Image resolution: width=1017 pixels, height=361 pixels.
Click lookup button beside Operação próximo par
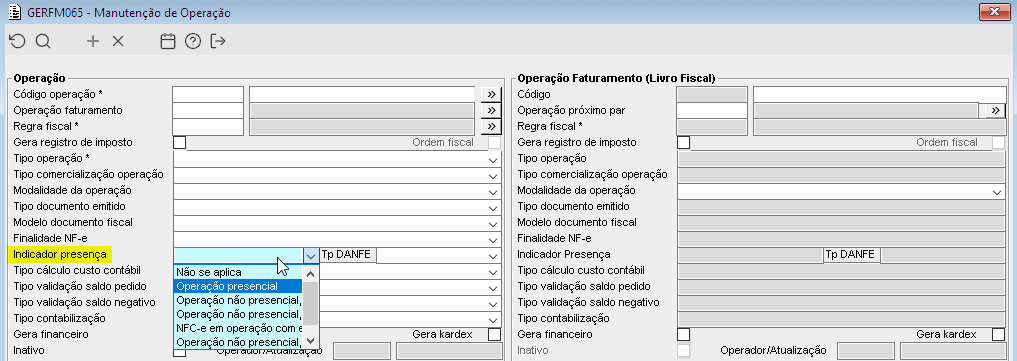(995, 110)
